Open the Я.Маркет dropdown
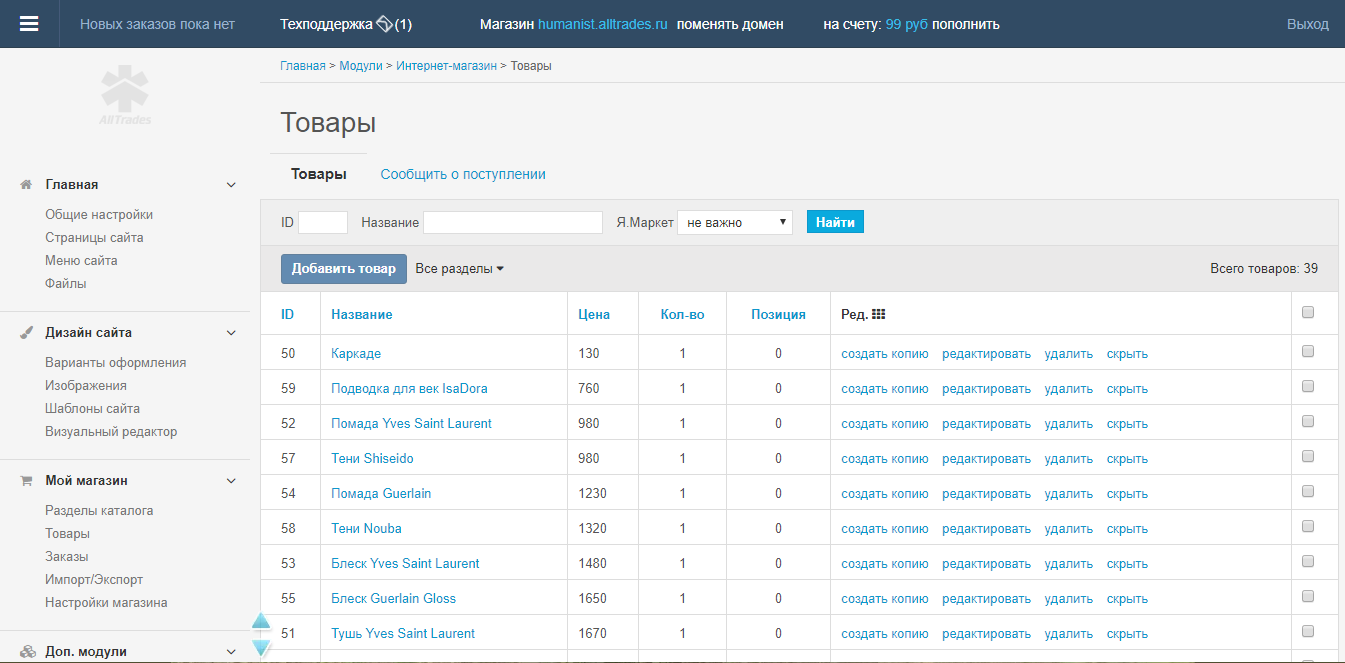This screenshot has height=663, width=1345. (x=735, y=222)
